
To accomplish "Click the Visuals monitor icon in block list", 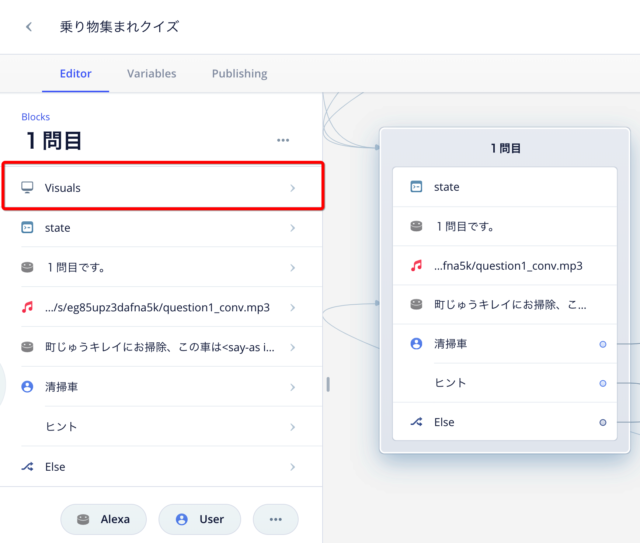I will (27, 187).
